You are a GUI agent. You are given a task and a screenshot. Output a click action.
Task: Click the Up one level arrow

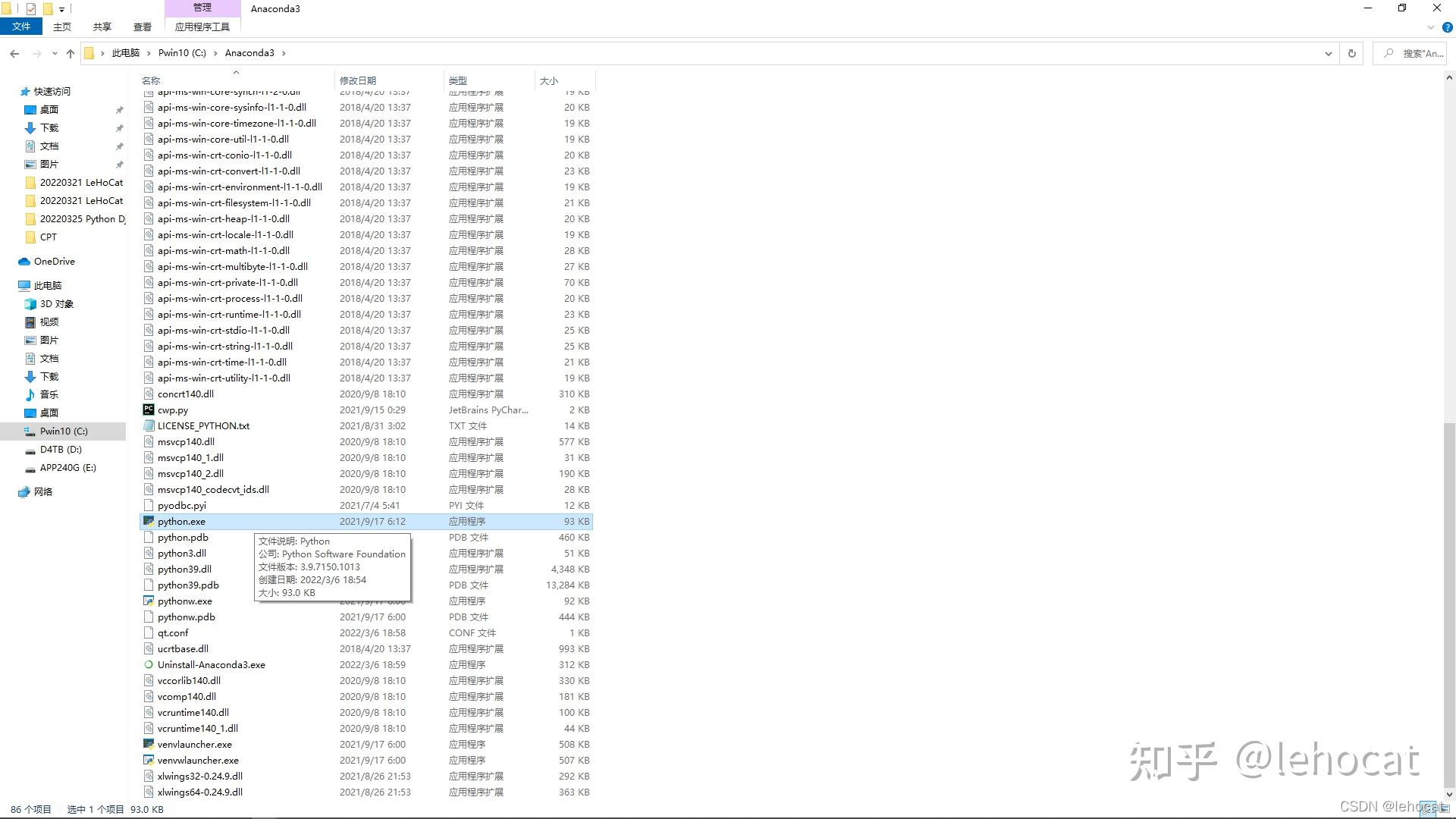pos(71,53)
